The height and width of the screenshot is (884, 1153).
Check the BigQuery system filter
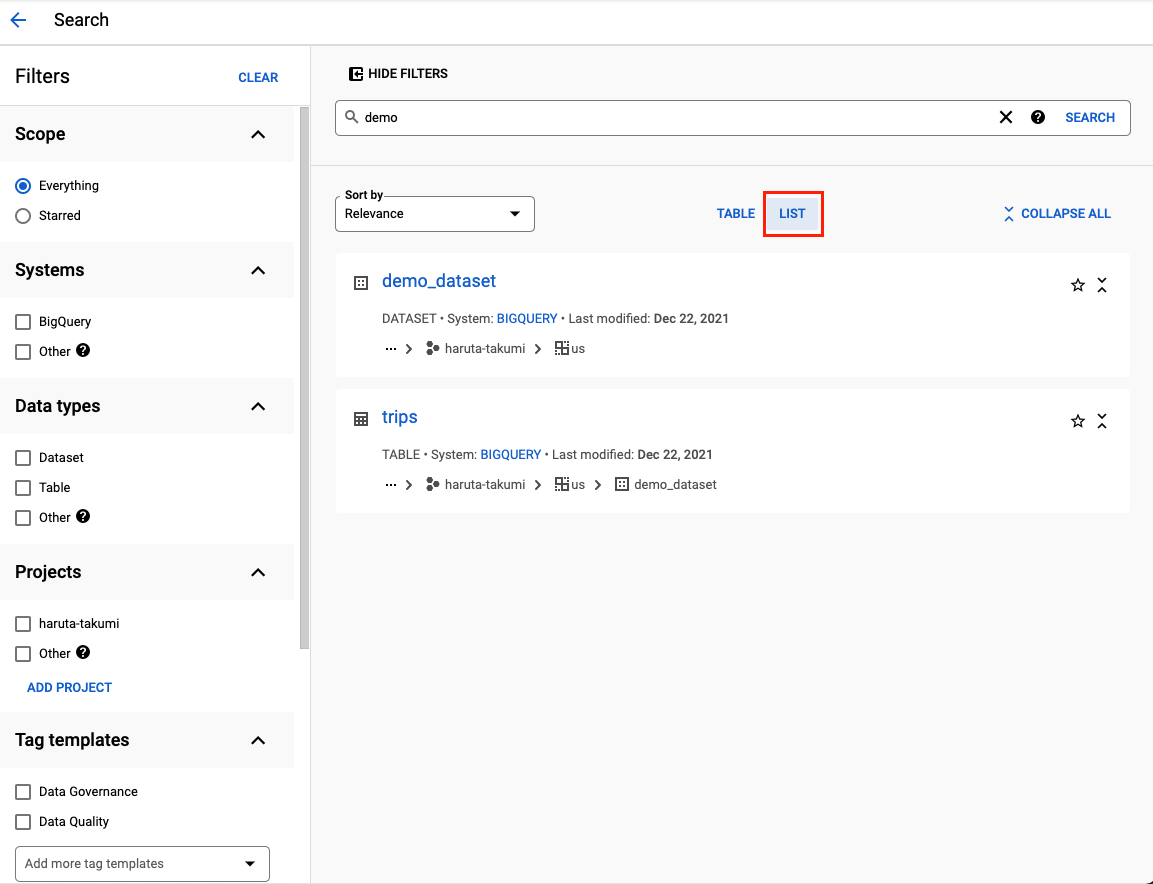point(21,321)
